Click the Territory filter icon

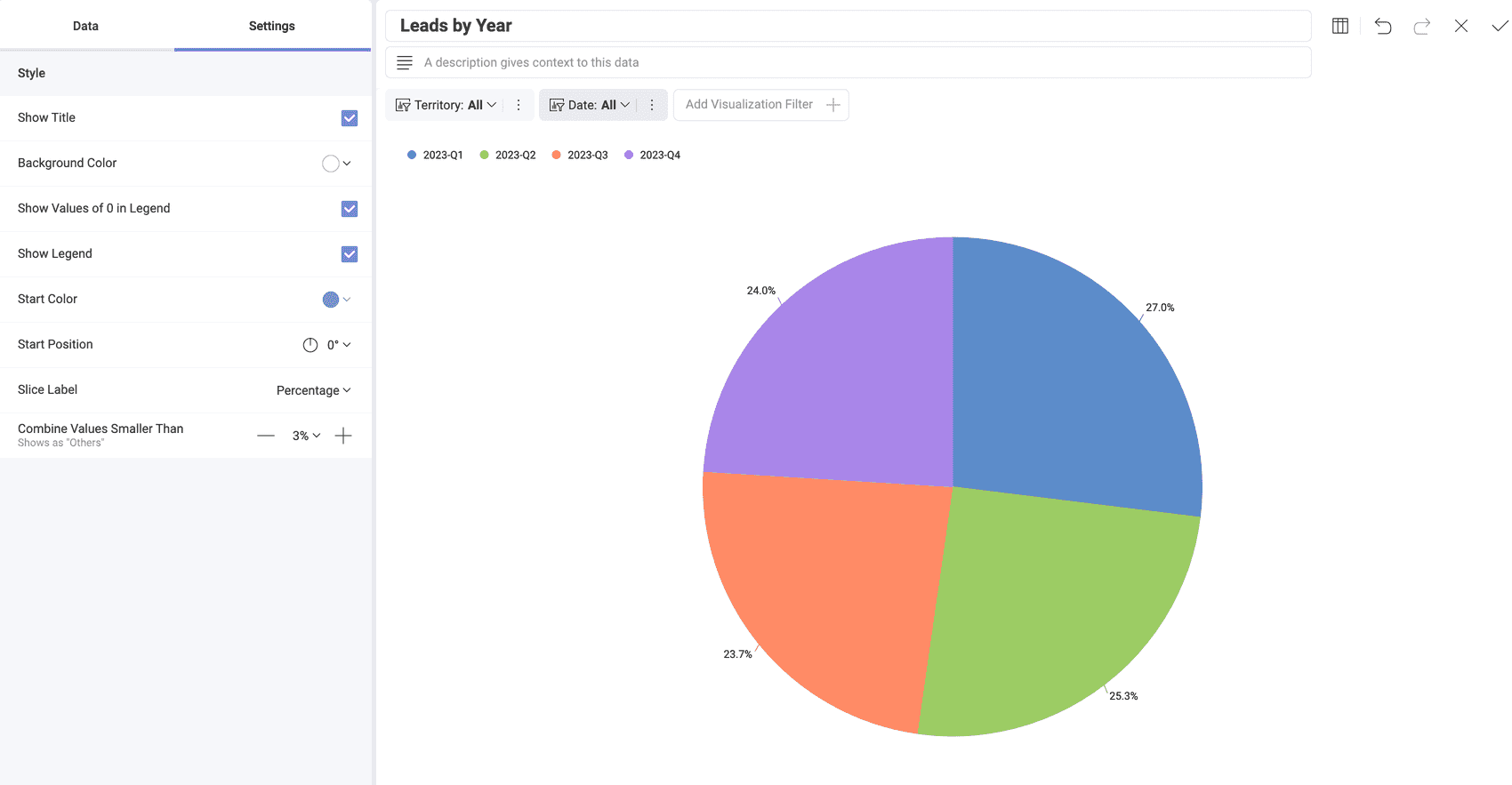click(x=403, y=105)
